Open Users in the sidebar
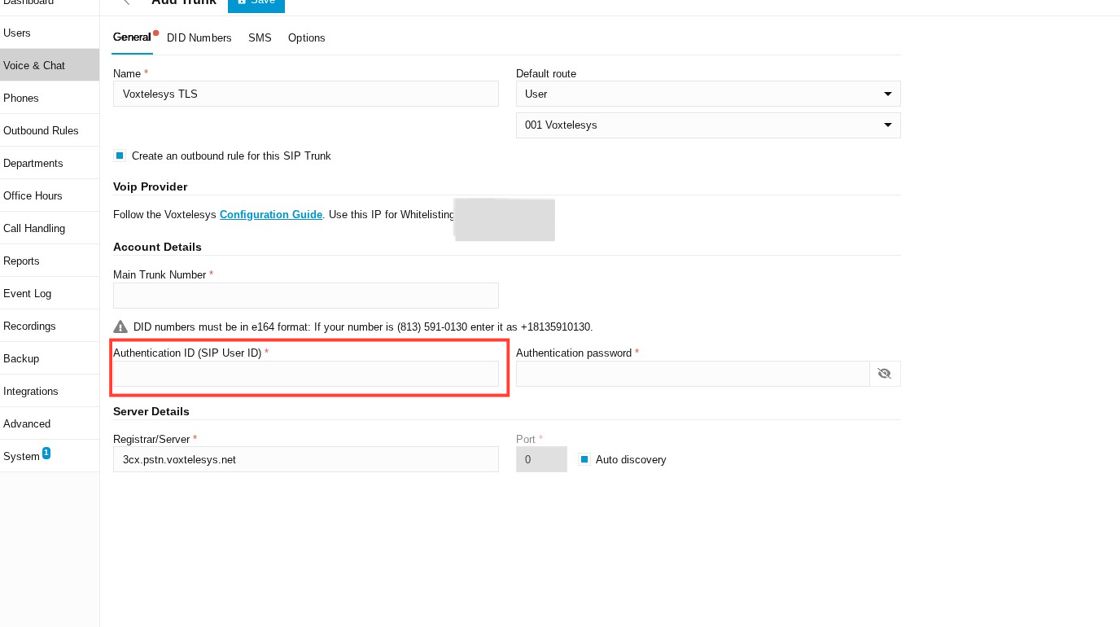This screenshot has height=627, width=1120. tap(49, 33)
